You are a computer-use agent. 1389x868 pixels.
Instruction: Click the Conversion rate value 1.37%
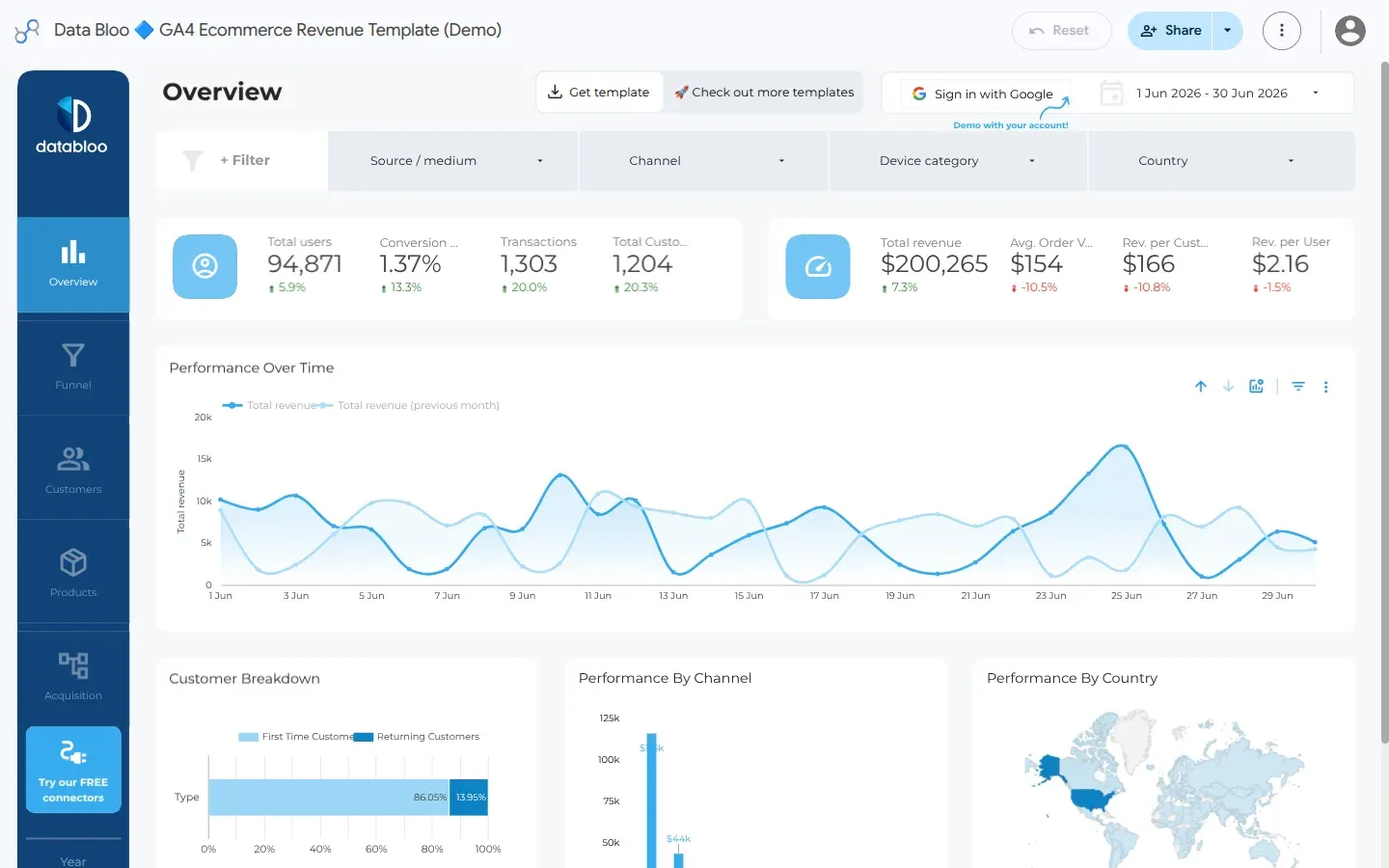410,264
